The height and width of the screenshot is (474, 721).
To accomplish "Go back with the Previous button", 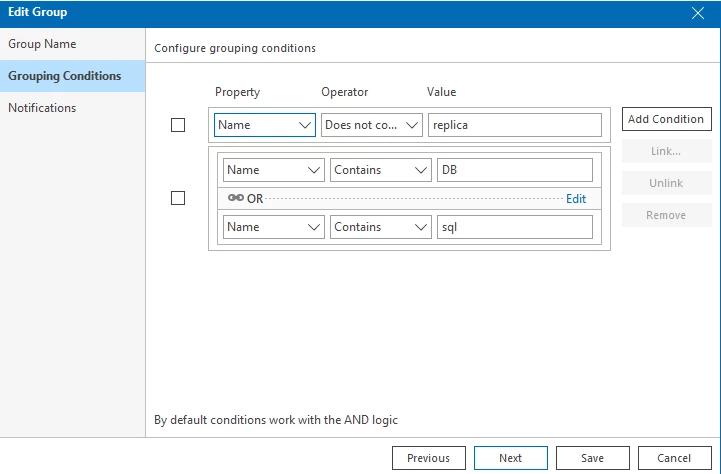I will (x=428, y=458).
